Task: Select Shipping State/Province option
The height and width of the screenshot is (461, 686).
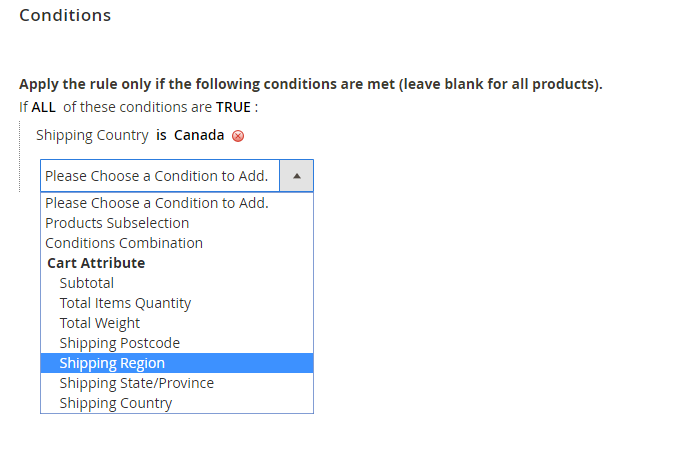Action: 136,383
